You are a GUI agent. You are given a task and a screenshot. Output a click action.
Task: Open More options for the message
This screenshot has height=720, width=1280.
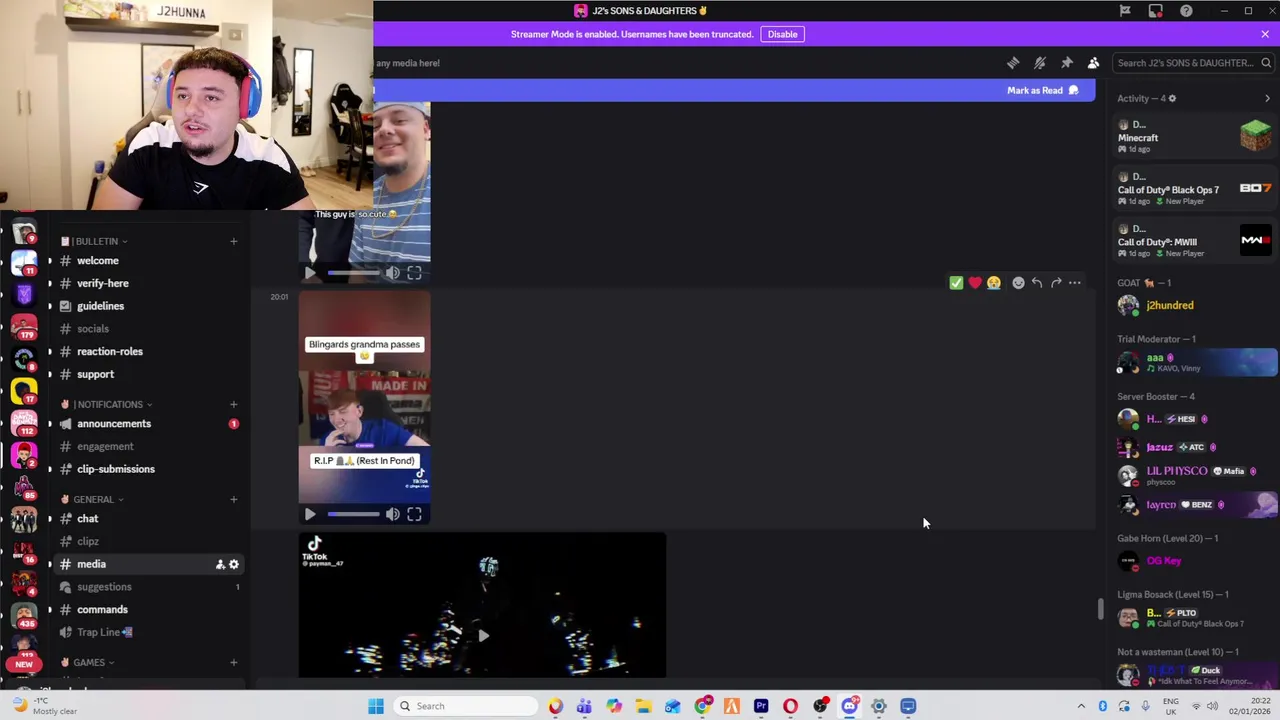coord(1075,283)
